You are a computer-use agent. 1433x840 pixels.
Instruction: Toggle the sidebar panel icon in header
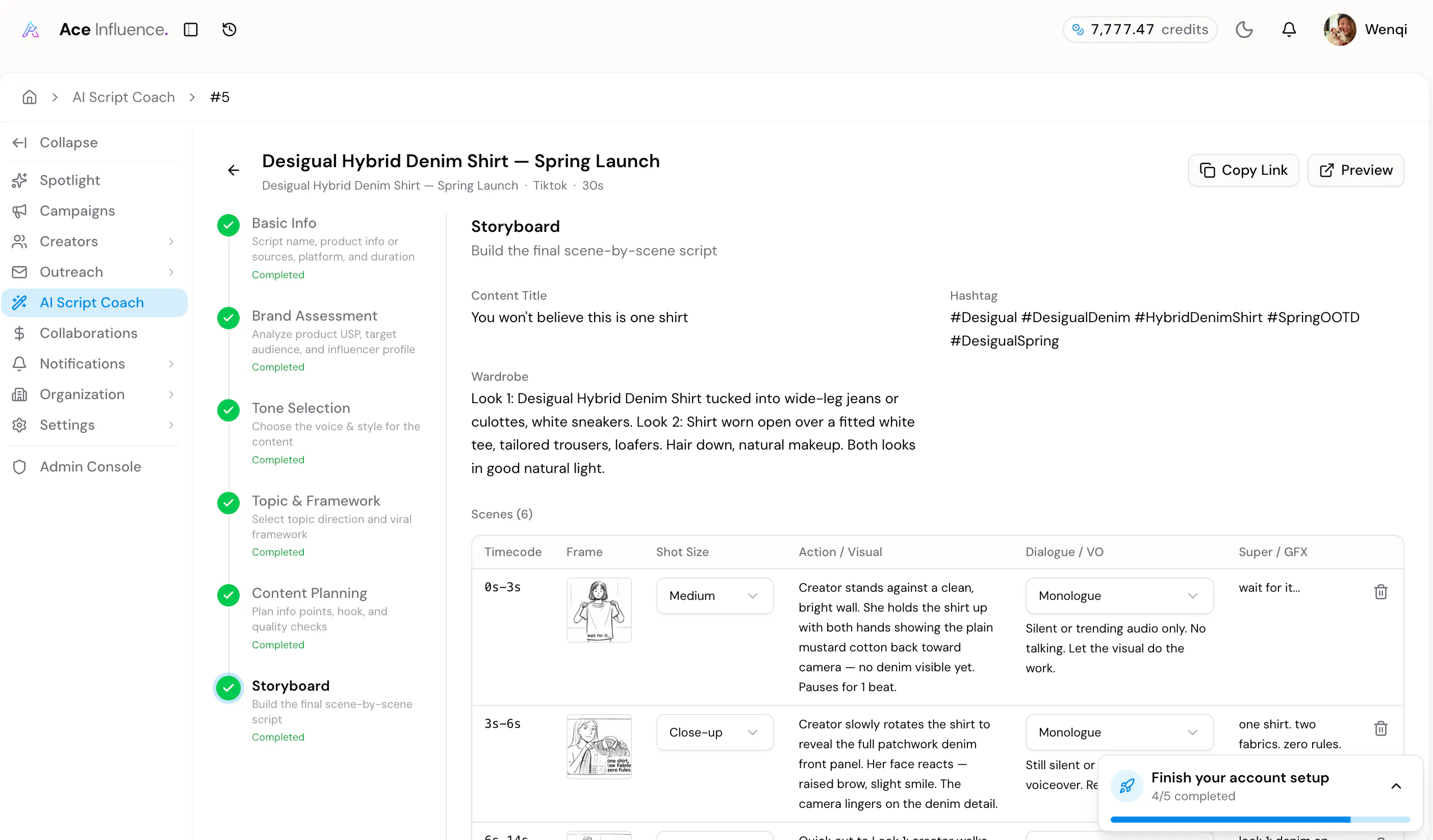(x=191, y=30)
